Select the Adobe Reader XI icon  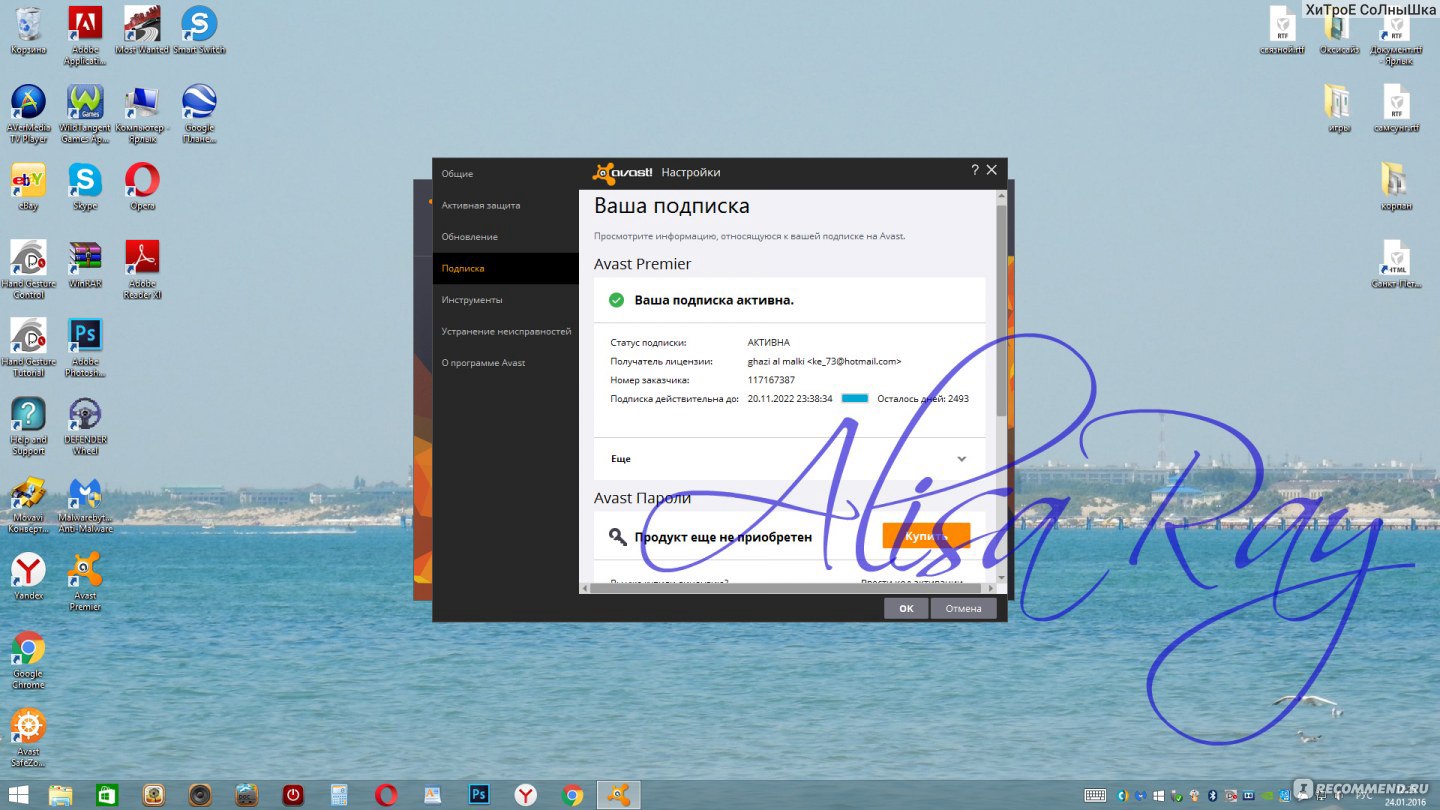pyautogui.click(x=142, y=270)
